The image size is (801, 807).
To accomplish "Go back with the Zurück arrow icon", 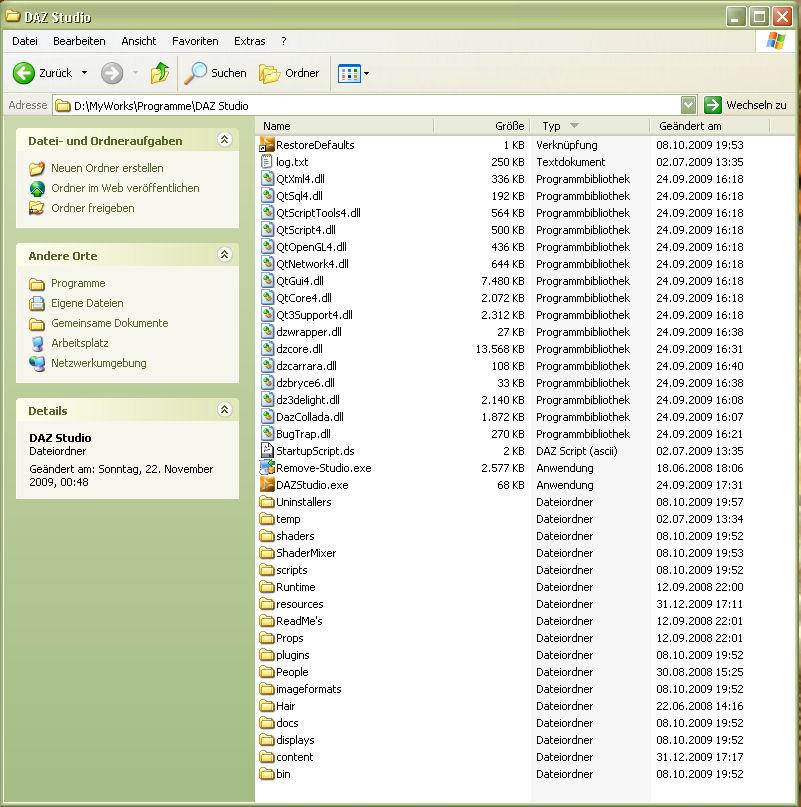I will pos(24,73).
